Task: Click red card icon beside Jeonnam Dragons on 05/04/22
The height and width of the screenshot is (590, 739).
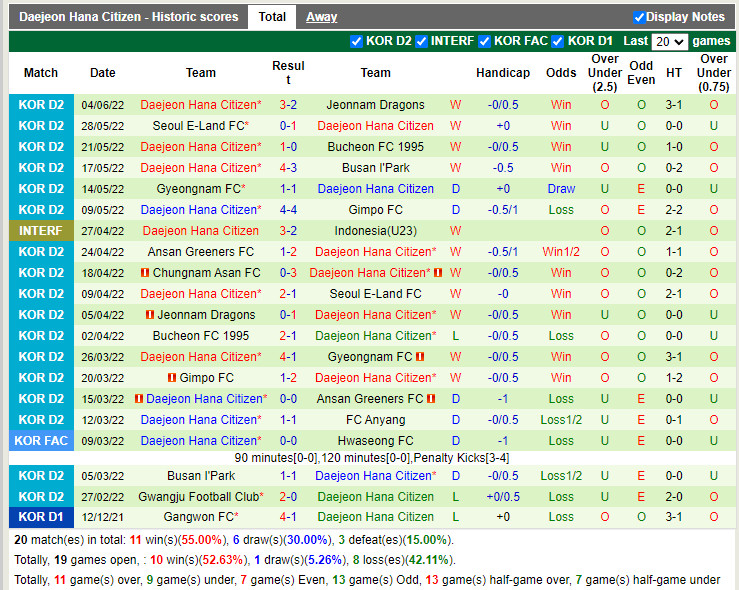Action: click(148, 315)
